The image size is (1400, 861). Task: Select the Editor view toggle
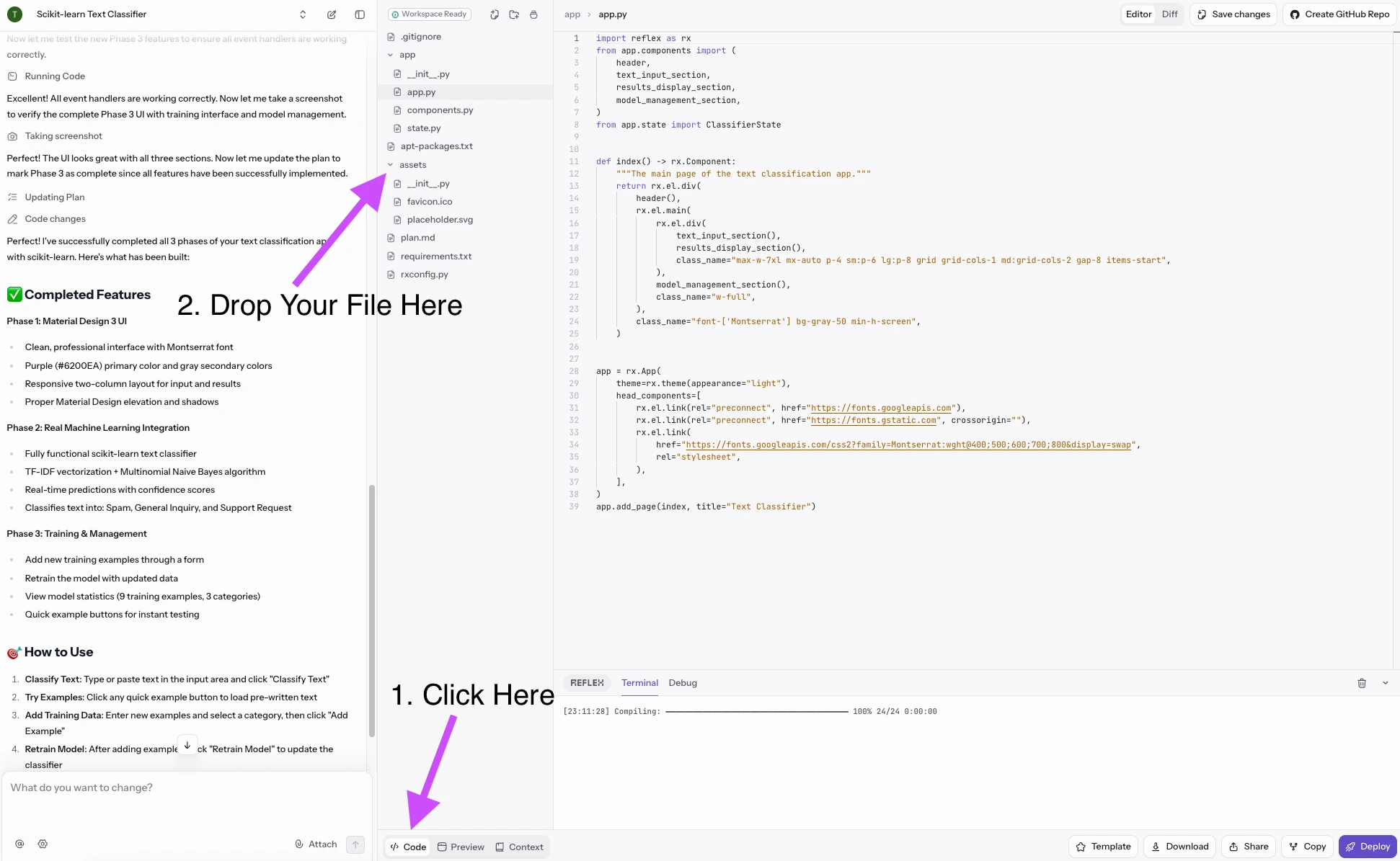click(1138, 14)
